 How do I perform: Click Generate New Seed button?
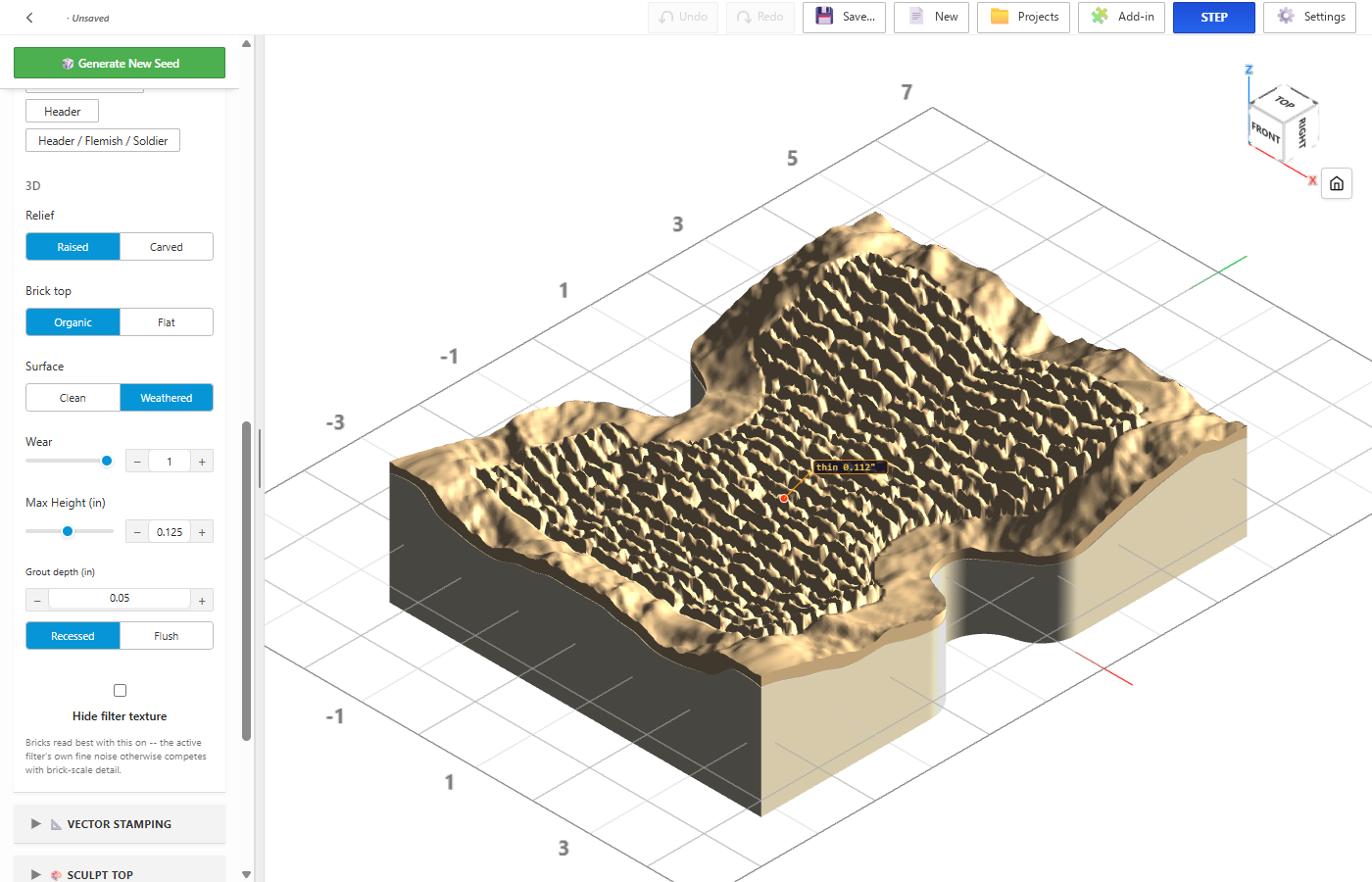click(120, 63)
